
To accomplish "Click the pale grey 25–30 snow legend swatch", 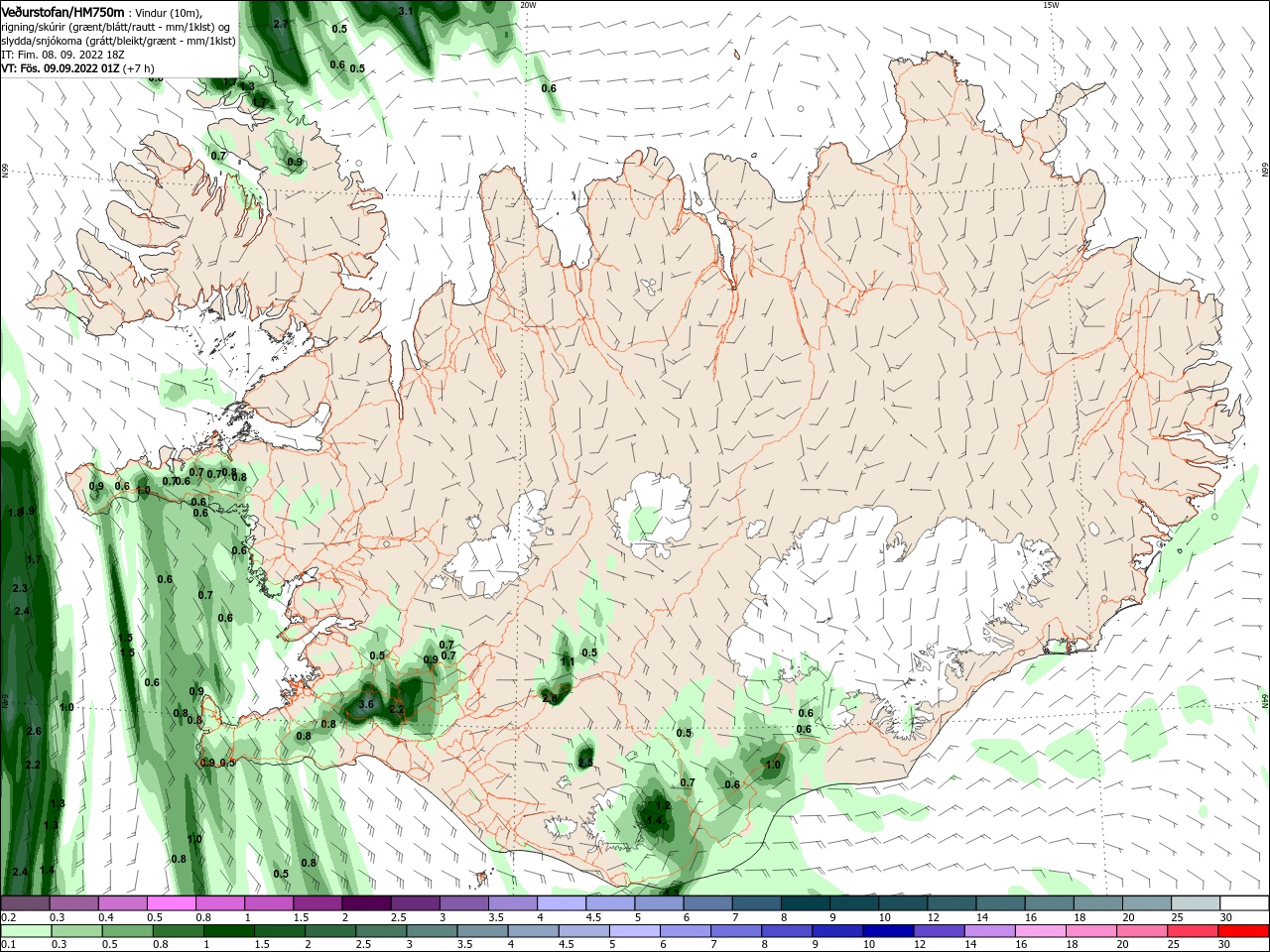I will point(1195,903).
